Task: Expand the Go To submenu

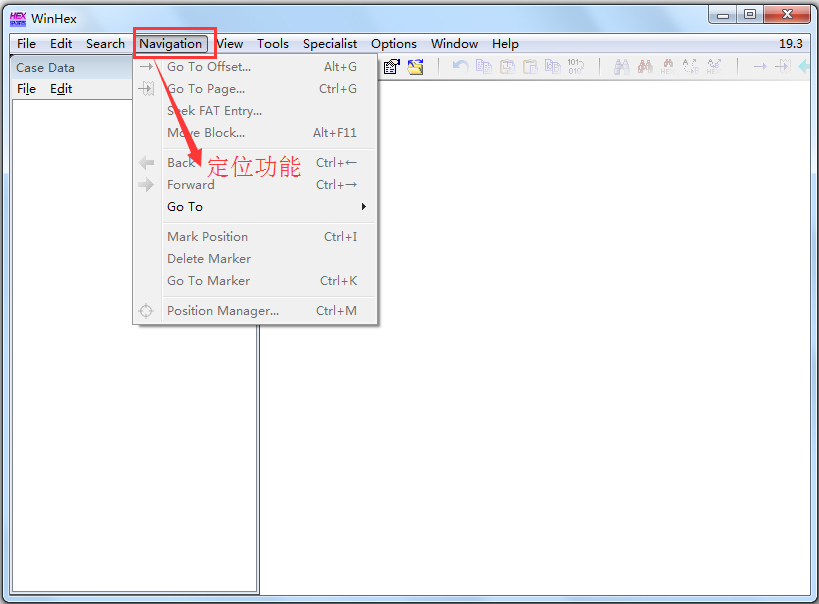Action: pos(255,207)
